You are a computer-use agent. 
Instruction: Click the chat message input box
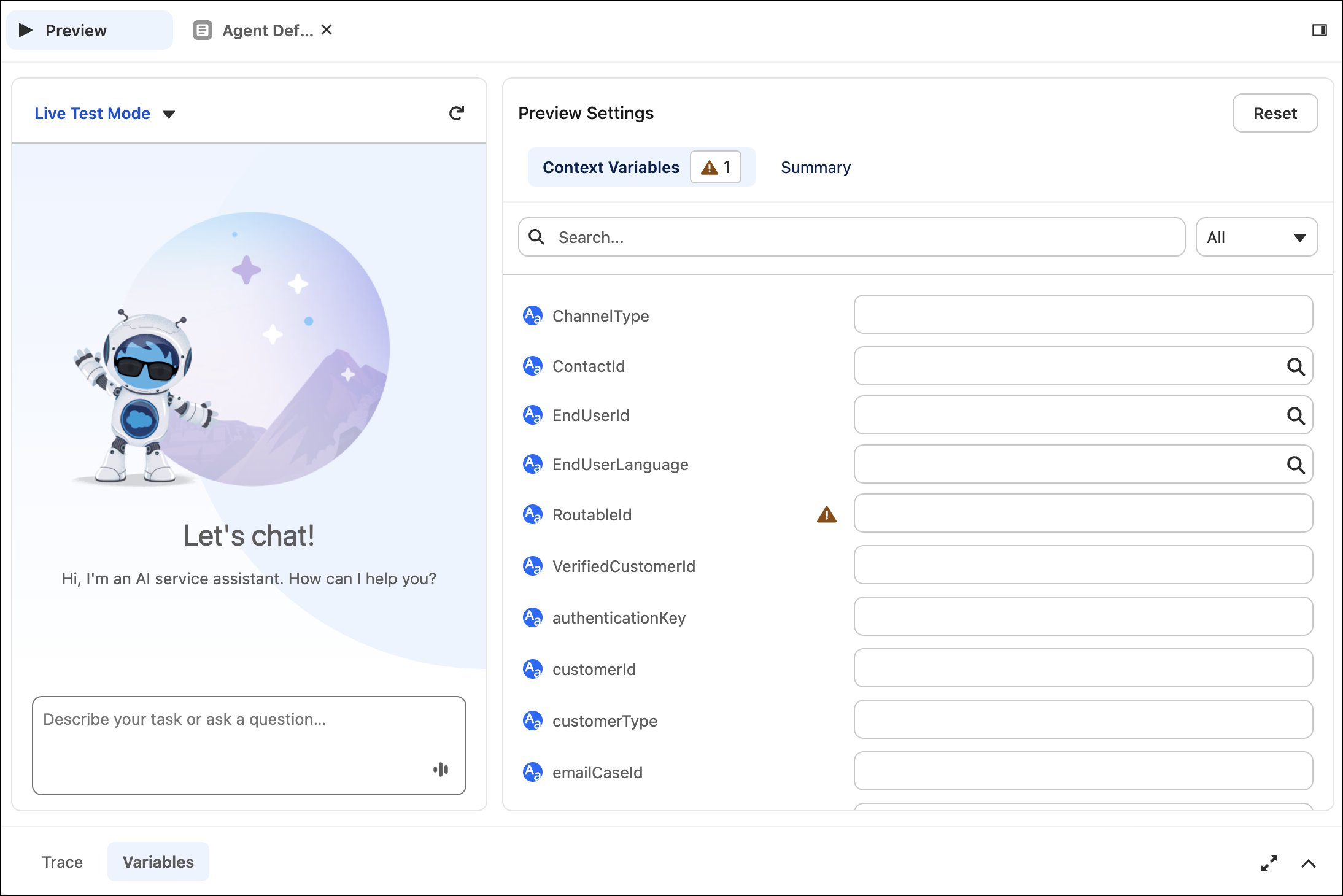point(249,745)
